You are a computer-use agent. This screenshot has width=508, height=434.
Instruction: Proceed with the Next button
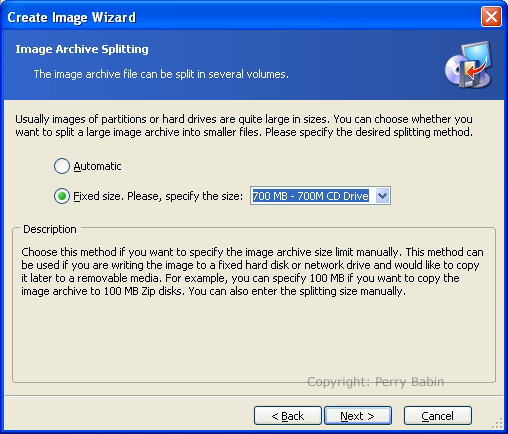click(358, 416)
